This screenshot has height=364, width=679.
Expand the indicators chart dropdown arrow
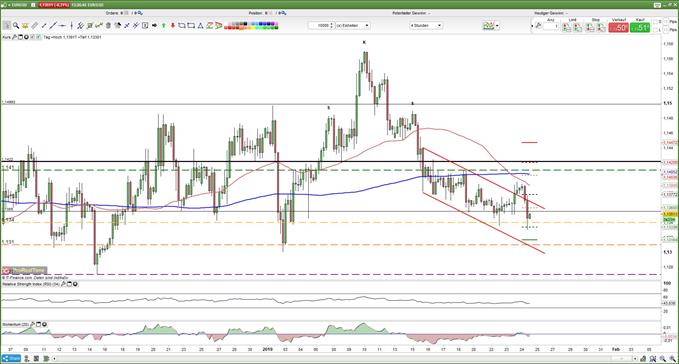click(x=497, y=26)
